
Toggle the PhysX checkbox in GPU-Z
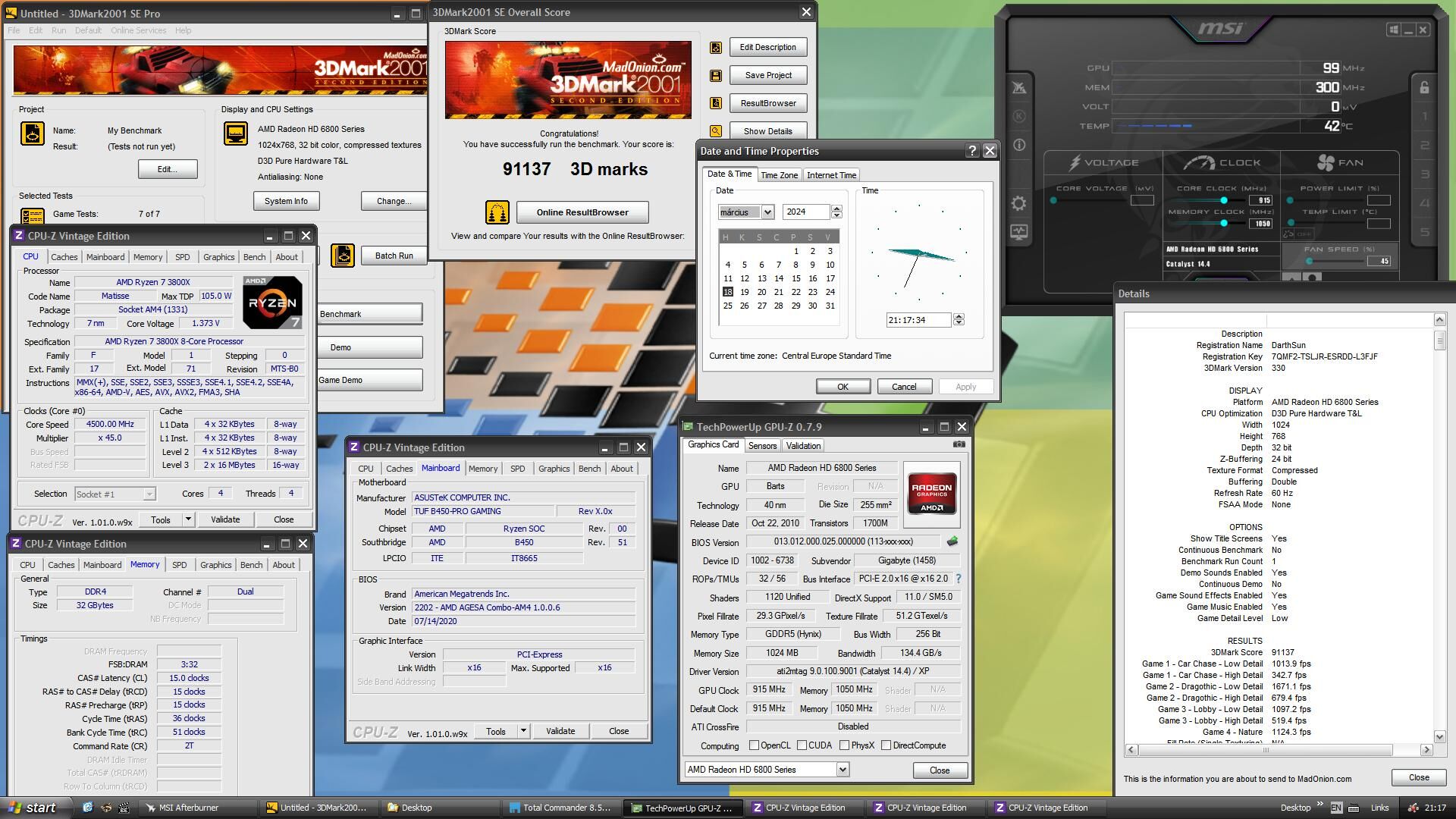point(844,745)
